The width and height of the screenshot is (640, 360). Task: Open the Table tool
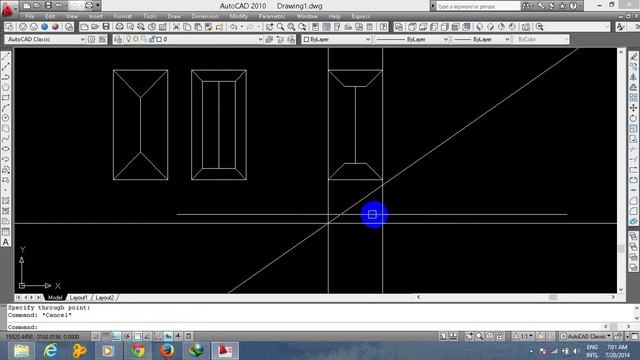point(6,231)
